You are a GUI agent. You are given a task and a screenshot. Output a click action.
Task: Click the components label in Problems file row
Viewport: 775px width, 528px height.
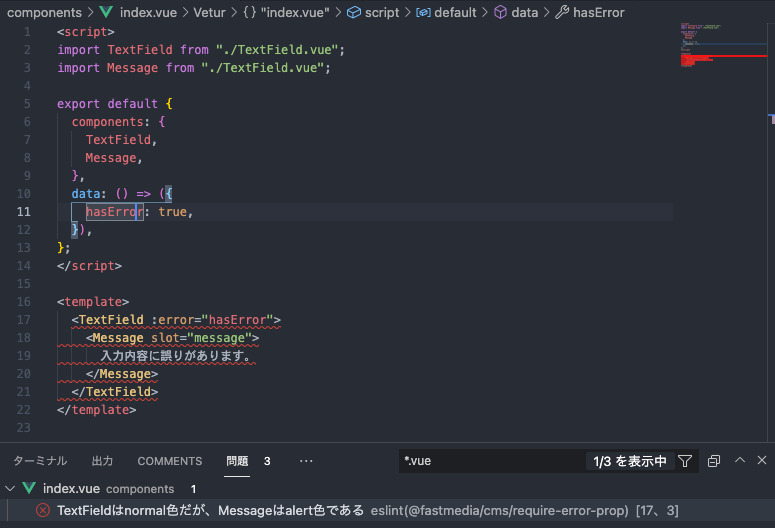(140, 489)
